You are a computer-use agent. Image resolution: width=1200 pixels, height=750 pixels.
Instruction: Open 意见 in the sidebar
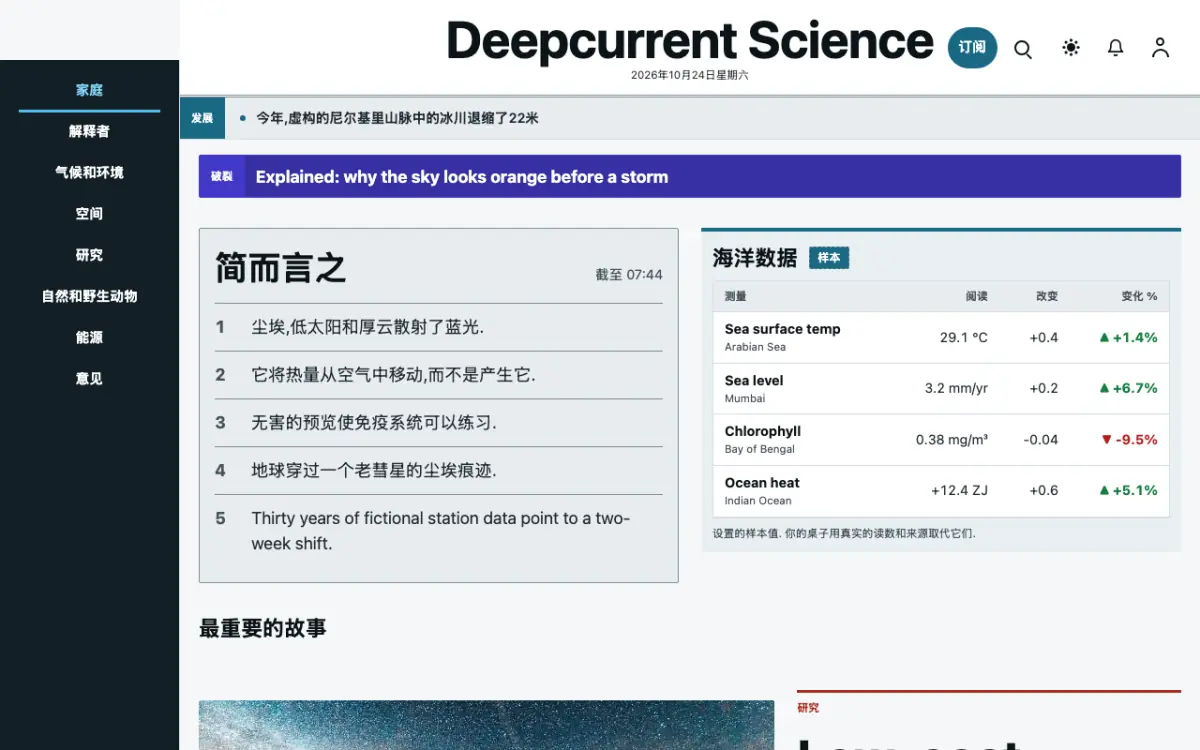(89, 378)
